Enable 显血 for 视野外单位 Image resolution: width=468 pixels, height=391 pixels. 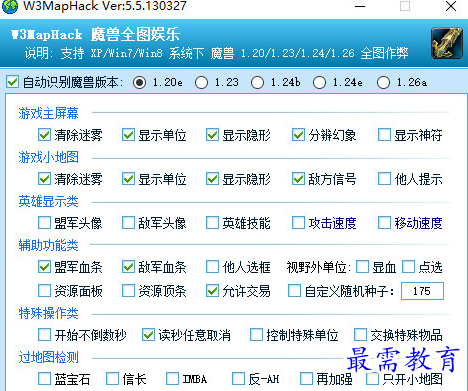(362, 267)
